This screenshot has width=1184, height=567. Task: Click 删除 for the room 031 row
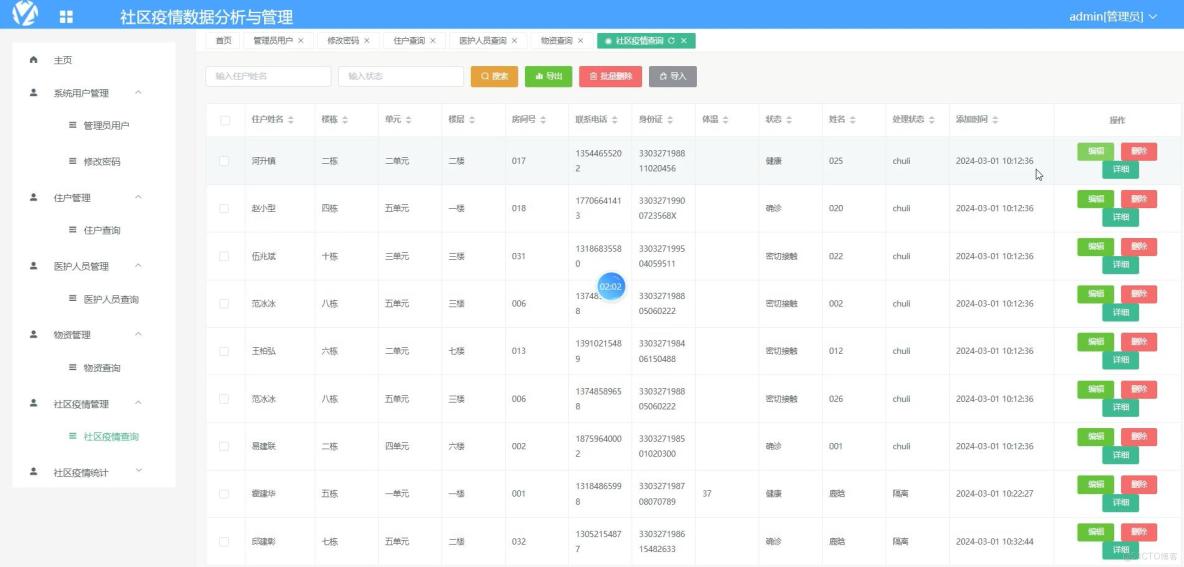1139,247
